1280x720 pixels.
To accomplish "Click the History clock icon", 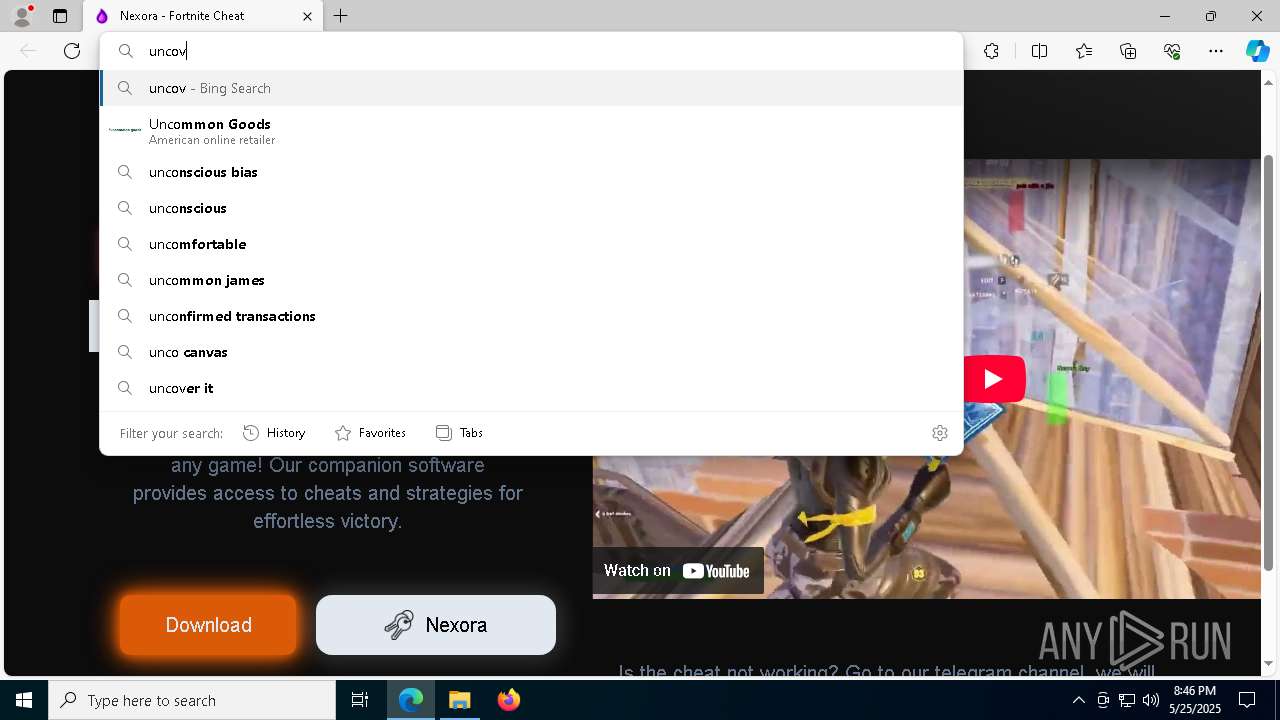I will click(251, 433).
